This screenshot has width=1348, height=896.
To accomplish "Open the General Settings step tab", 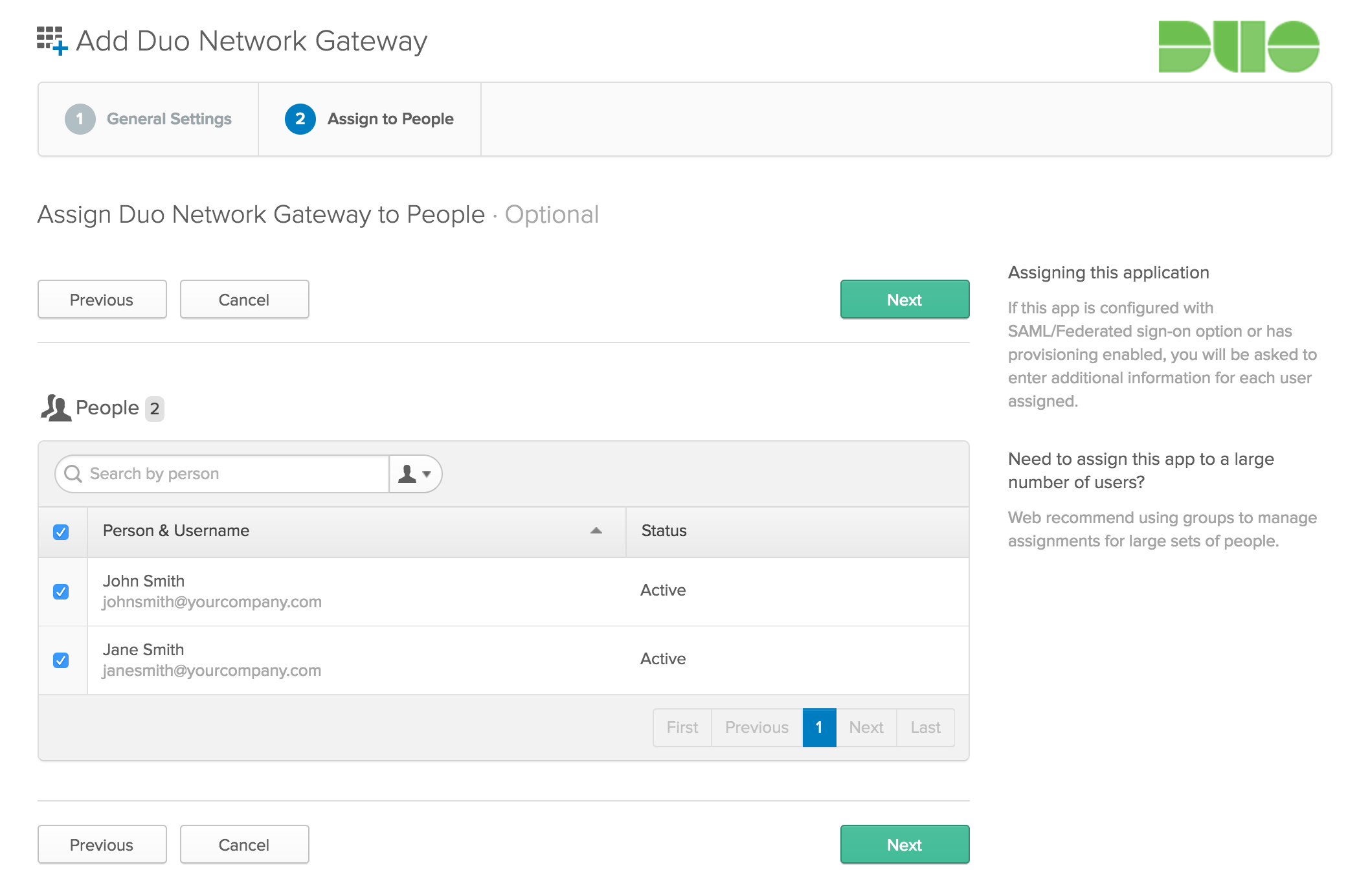I will point(148,119).
